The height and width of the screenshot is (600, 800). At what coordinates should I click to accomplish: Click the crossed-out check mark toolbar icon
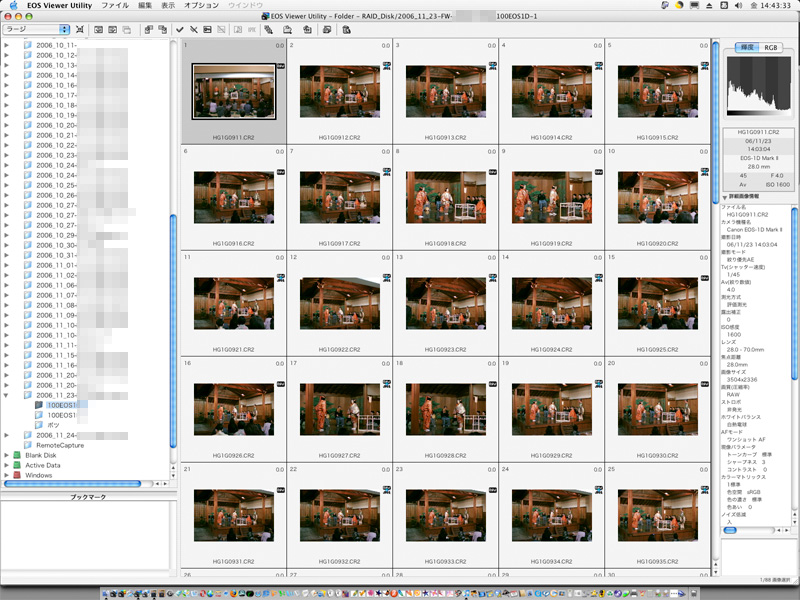click(x=194, y=30)
